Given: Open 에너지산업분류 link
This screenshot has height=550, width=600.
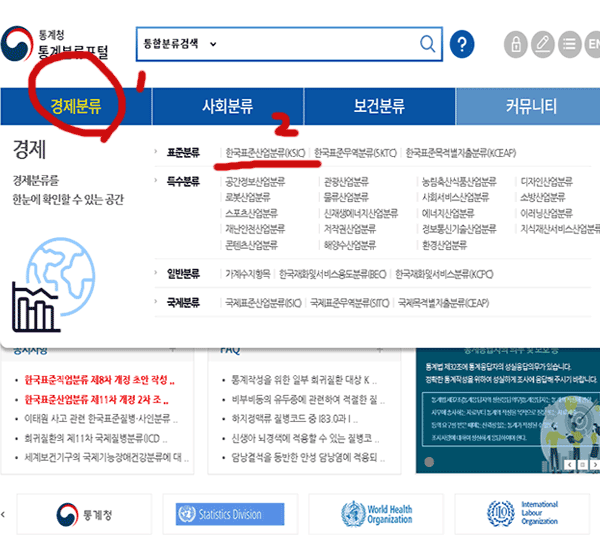Looking at the screenshot, I should [448, 213].
